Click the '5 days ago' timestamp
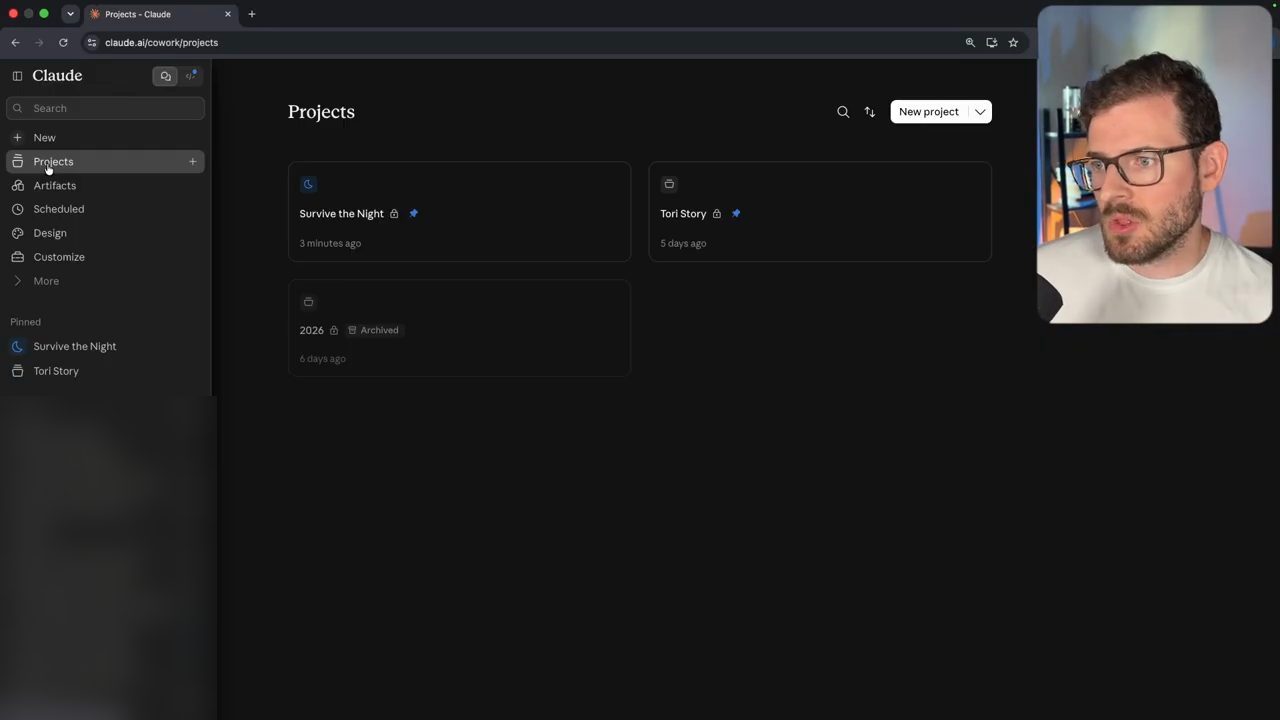This screenshot has height=720, width=1280. [x=683, y=243]
